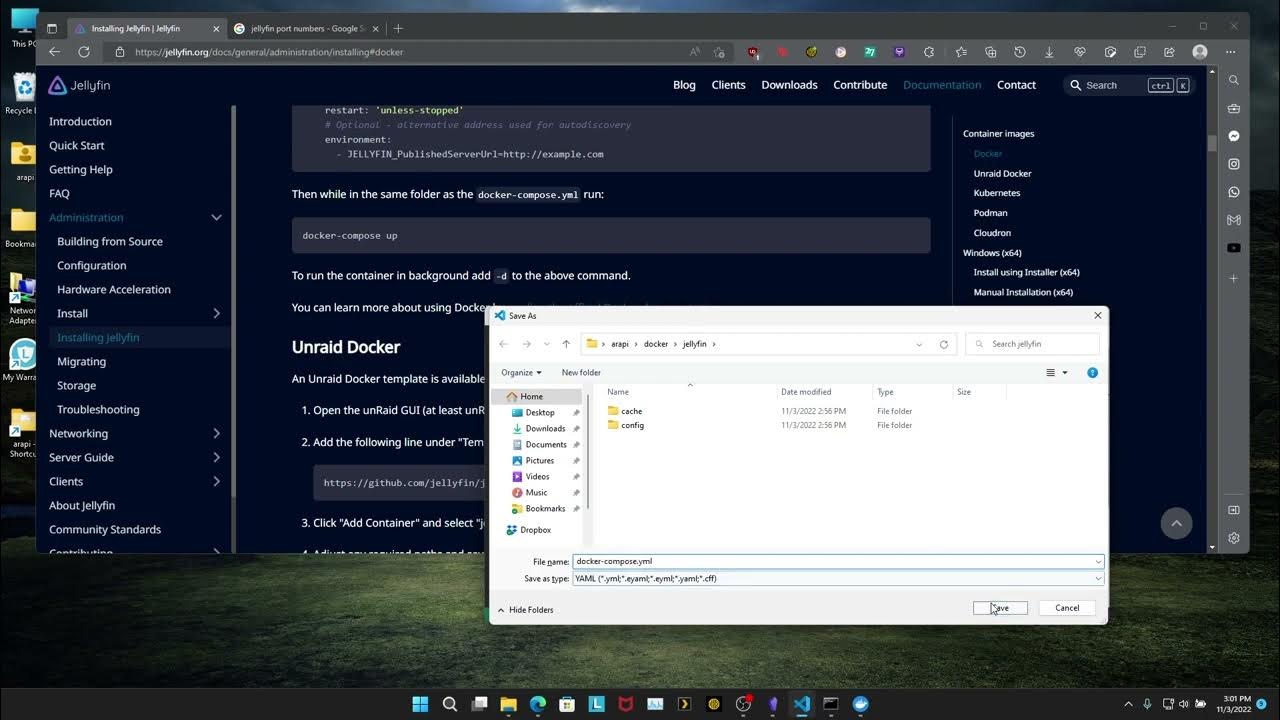Open the Organize menu in dialog

[x=521, y=372]
